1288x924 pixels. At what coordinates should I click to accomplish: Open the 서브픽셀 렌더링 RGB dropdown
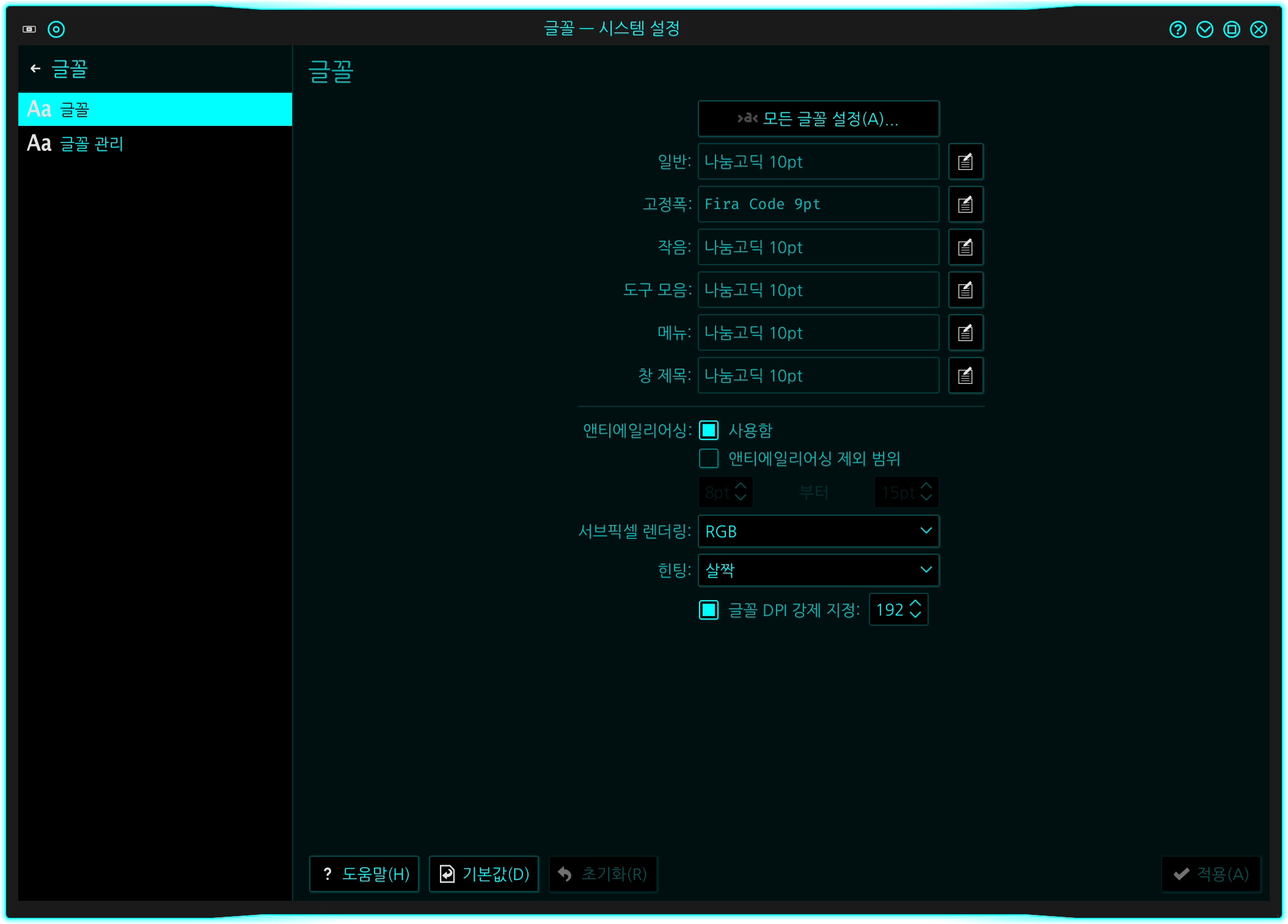pos(818,531)
